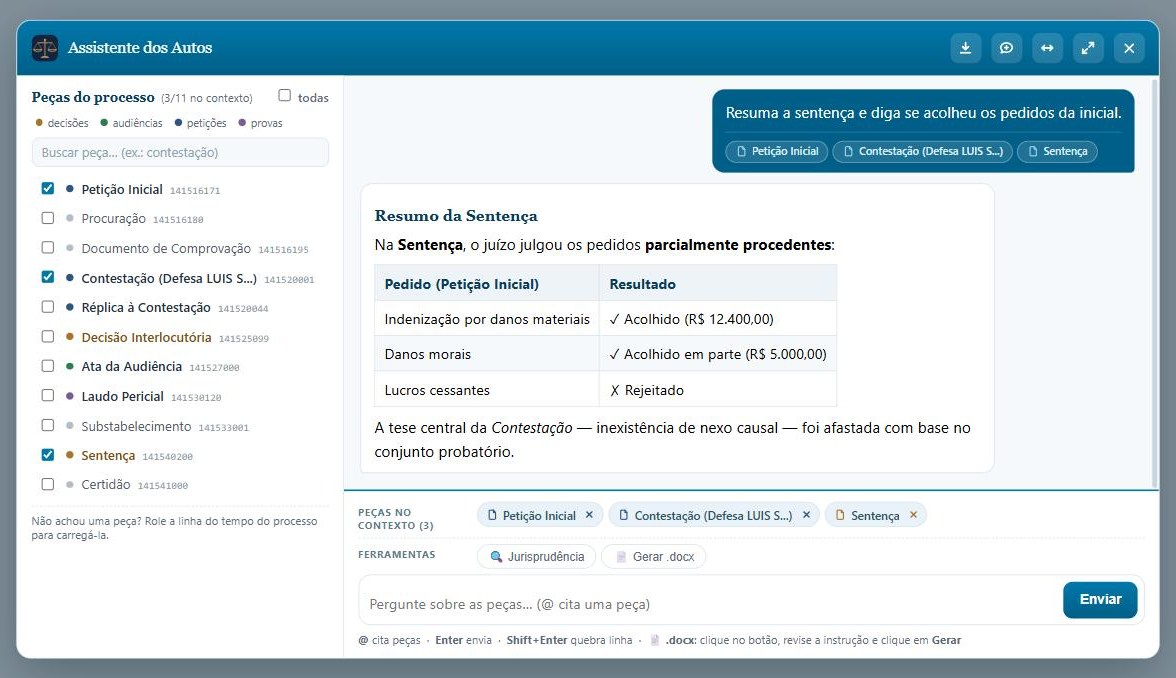Remove Sentença chip from context
Image resolution: width=1176 pixels, height=678 pixels.
coord(914,514)
